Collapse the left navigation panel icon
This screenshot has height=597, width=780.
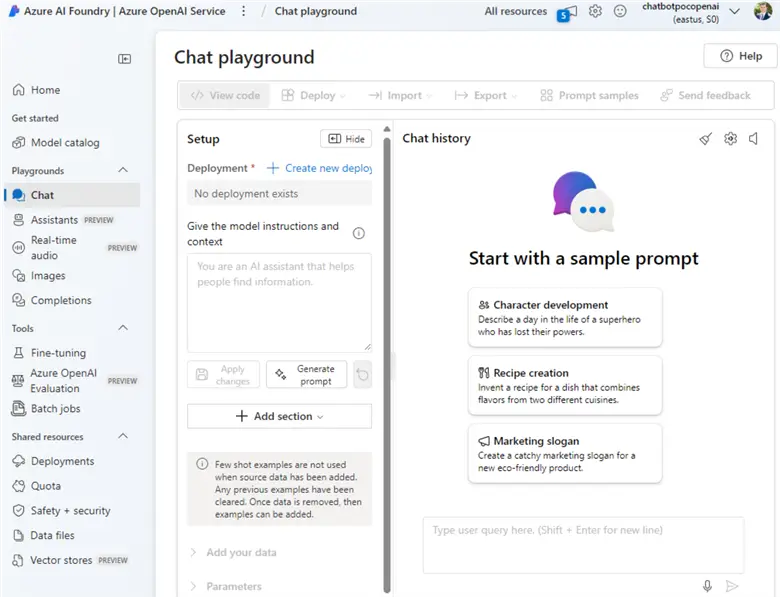point(124,59)
